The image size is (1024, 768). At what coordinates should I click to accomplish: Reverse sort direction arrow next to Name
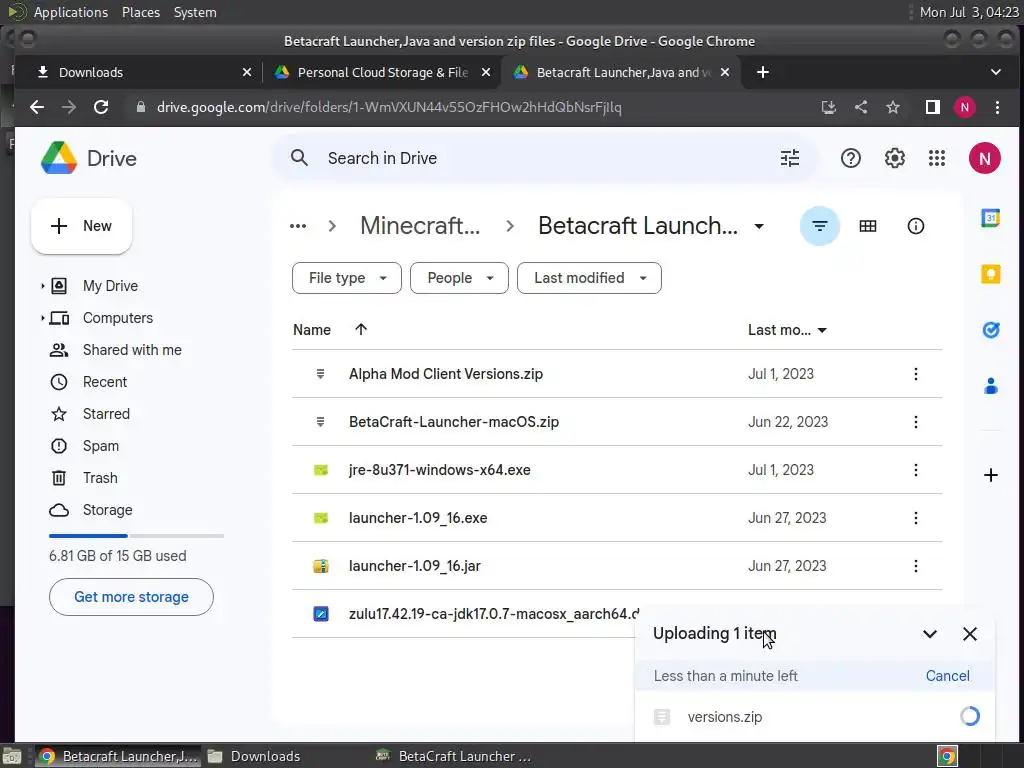(360, 330)
